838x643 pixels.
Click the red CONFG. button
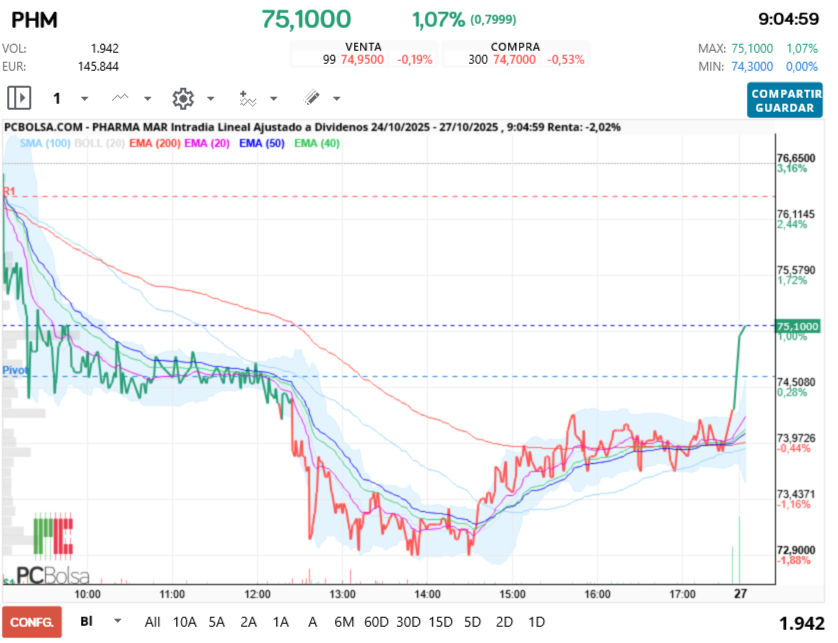[31, 621]
